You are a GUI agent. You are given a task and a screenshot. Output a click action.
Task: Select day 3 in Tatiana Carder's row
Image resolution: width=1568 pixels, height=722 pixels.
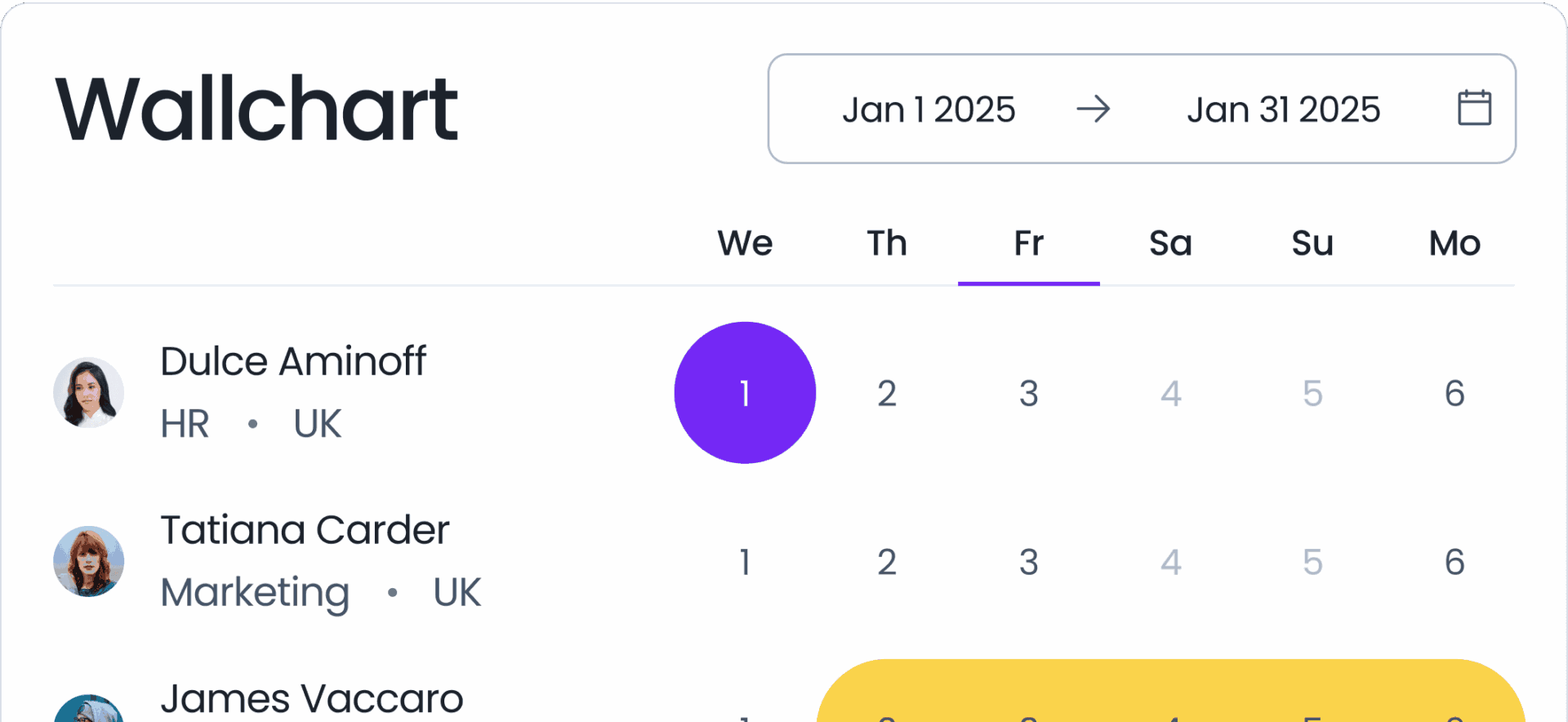click(x=1028, y=562)
